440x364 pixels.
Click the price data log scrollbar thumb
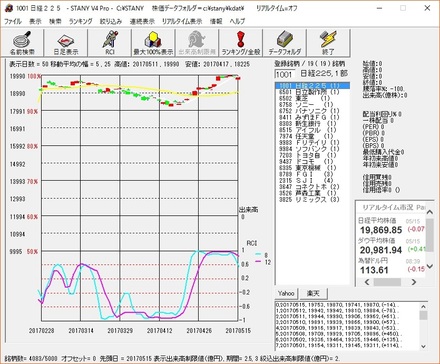[x=423, y=315]
